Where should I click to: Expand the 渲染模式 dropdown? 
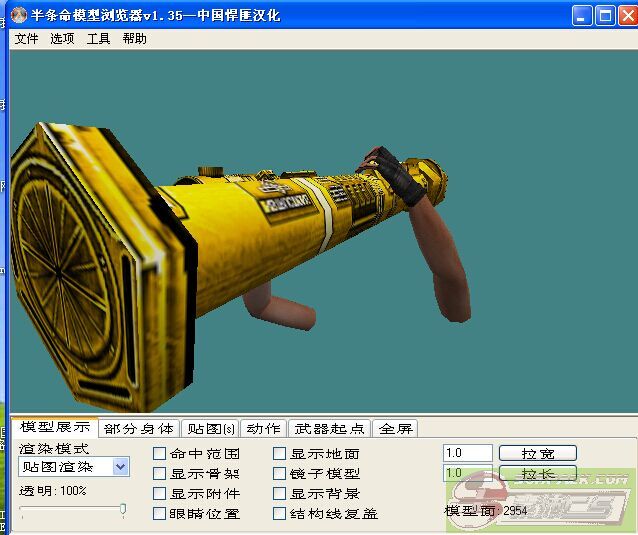click(x=120, y=467)
